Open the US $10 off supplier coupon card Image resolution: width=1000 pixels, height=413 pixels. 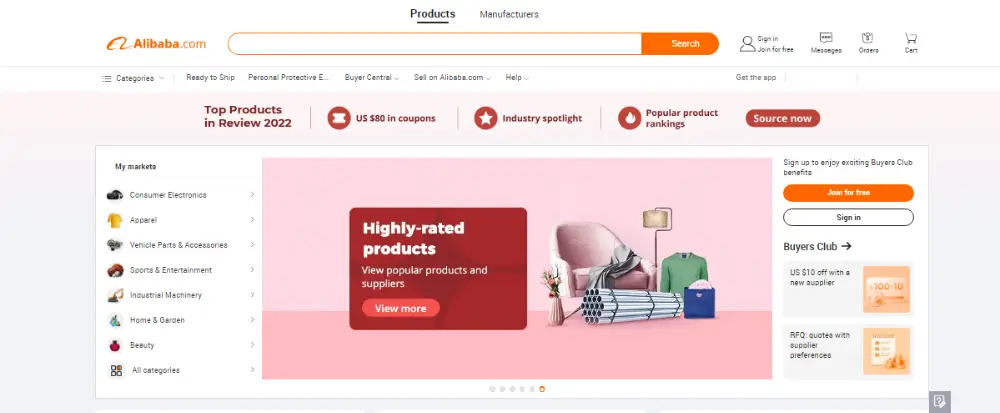tap(848, 289)
